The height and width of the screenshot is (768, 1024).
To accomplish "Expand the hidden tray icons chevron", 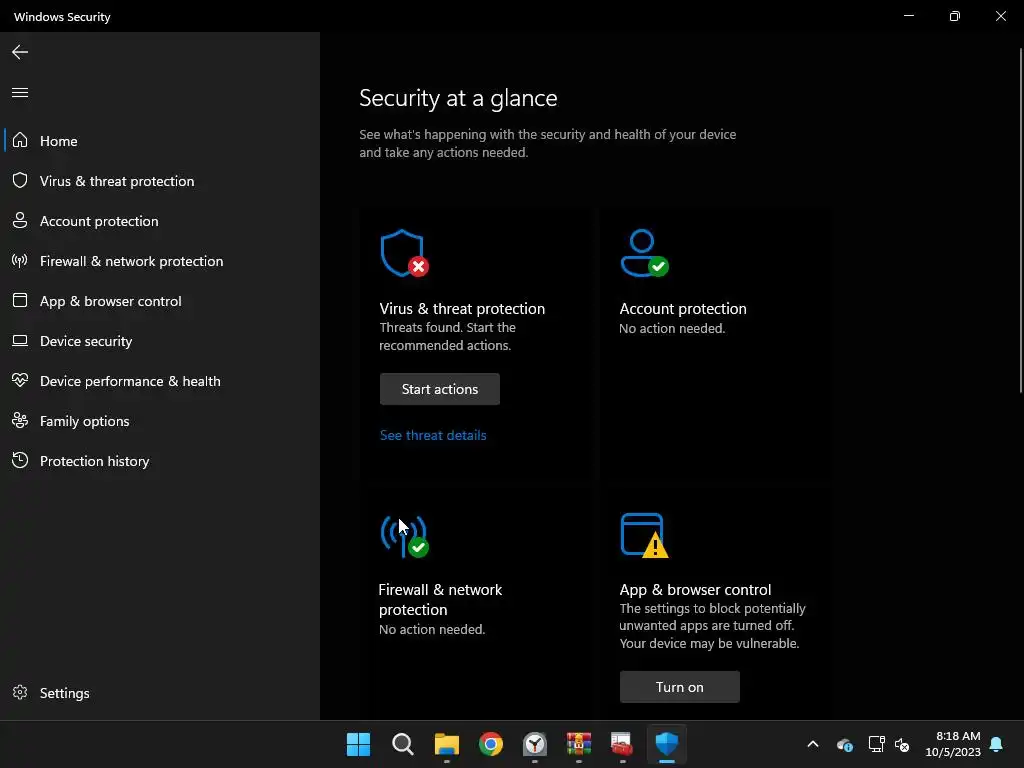I will pos(813,744).
